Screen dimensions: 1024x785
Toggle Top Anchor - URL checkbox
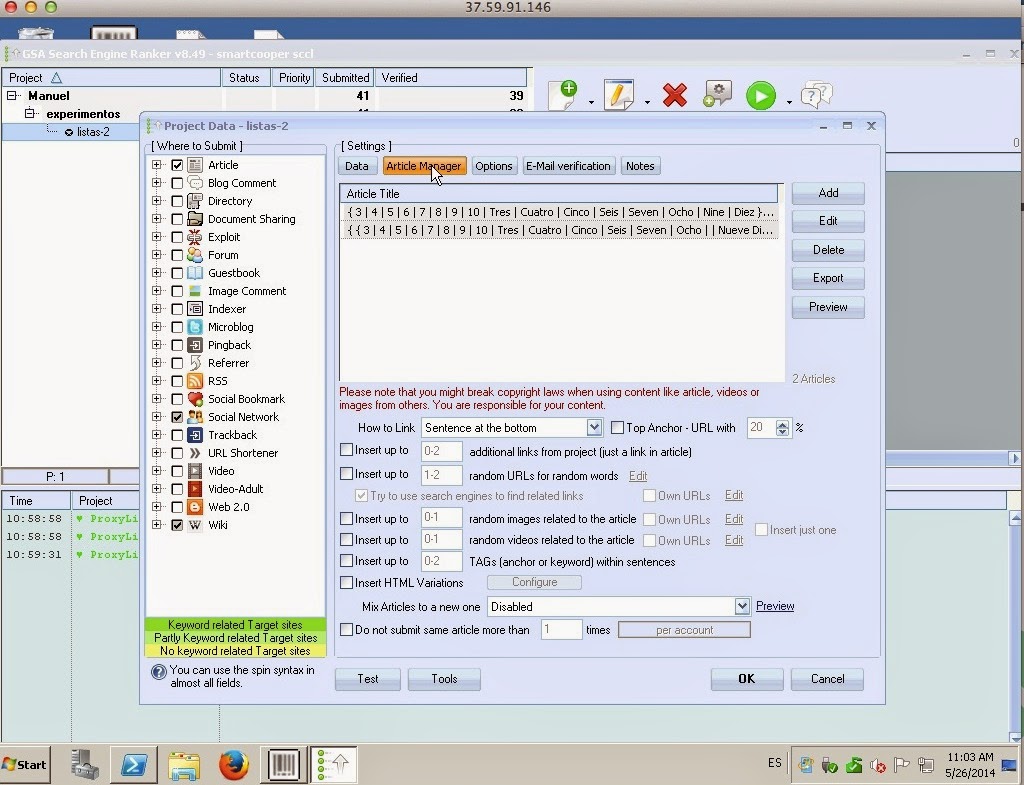617,428
